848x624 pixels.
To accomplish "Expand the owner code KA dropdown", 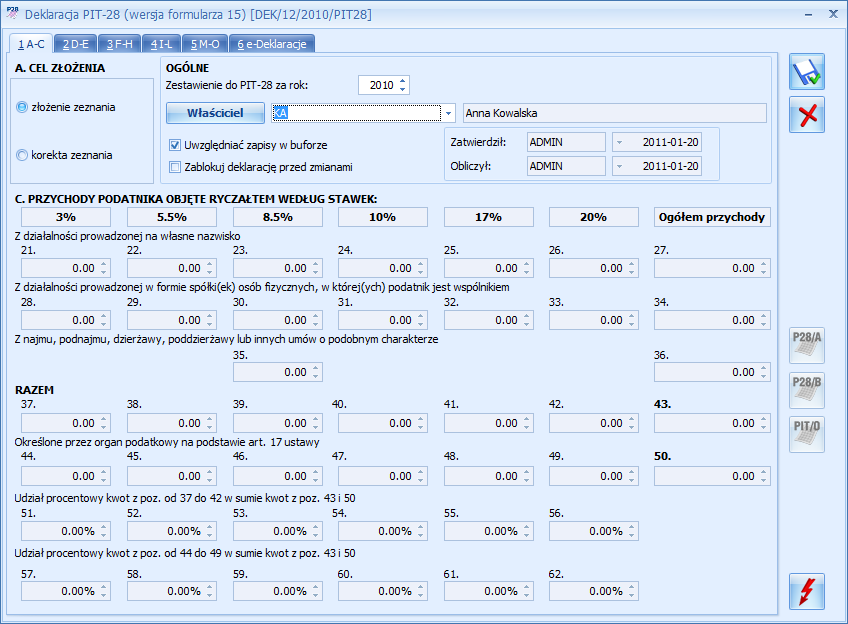I will click(x=448, y=113).
